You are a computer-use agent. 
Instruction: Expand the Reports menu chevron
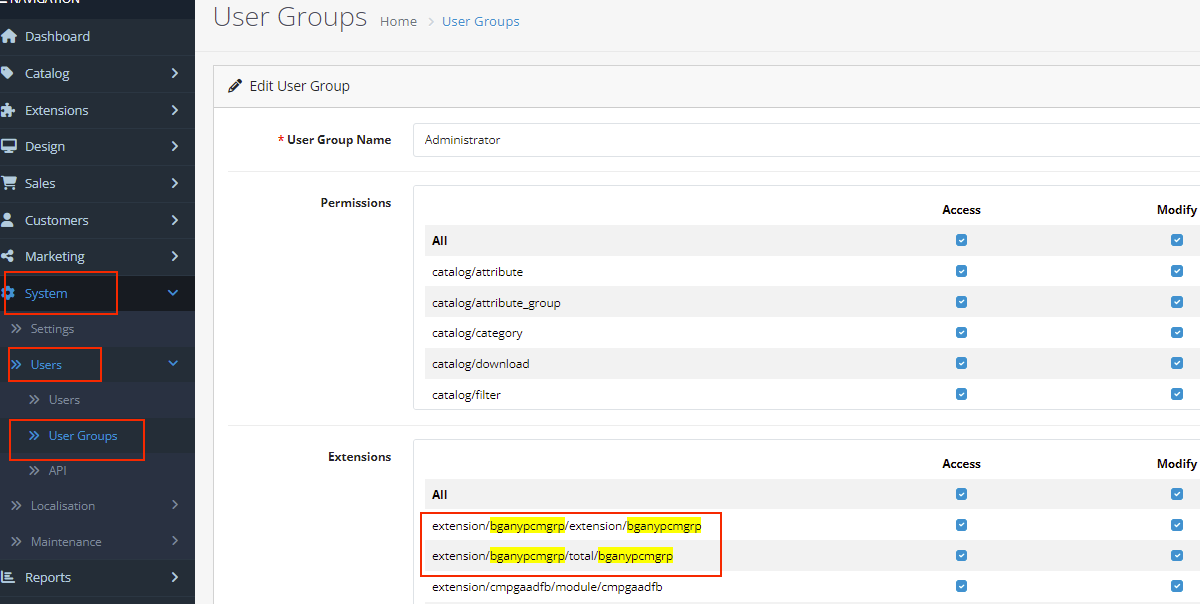pos(174,577)
